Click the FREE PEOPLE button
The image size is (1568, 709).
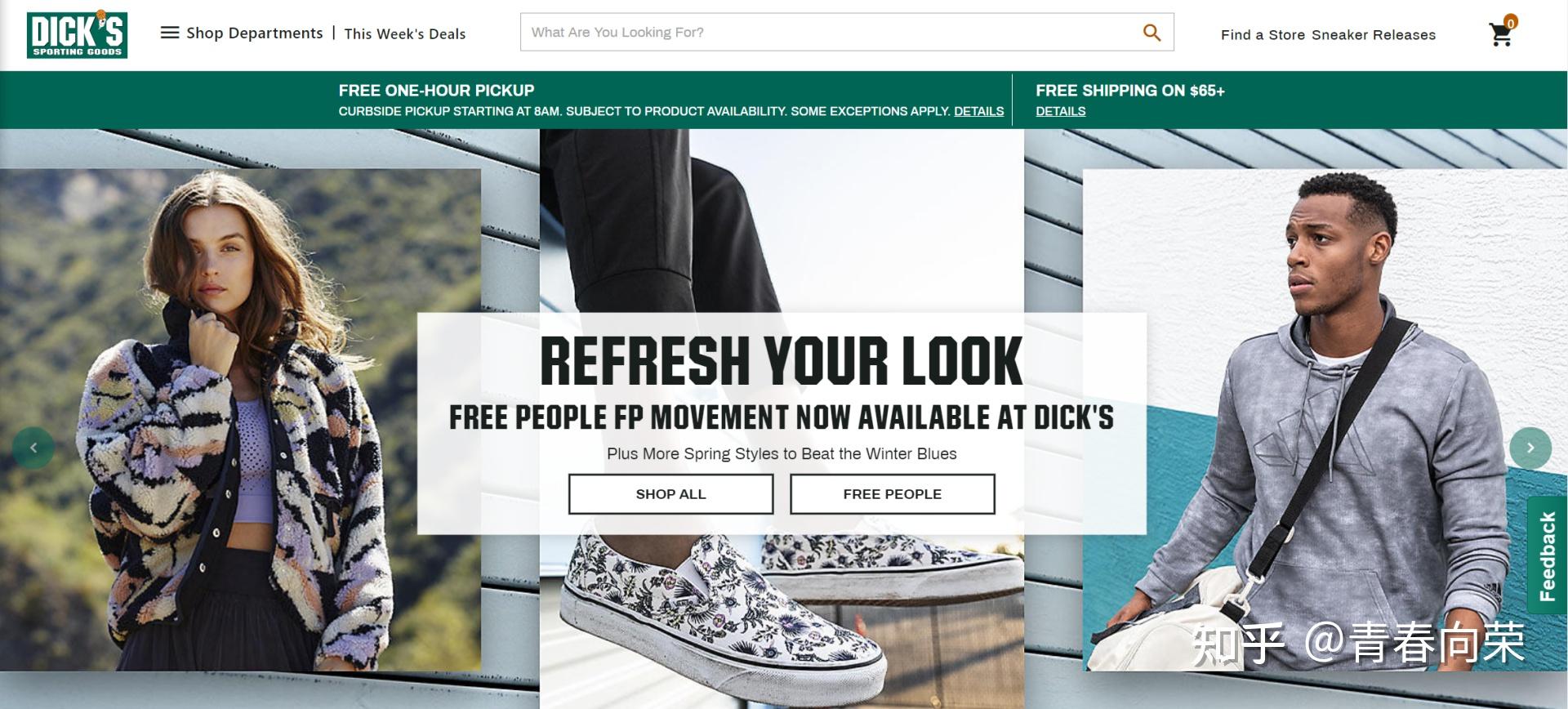(x=892, y=494)
